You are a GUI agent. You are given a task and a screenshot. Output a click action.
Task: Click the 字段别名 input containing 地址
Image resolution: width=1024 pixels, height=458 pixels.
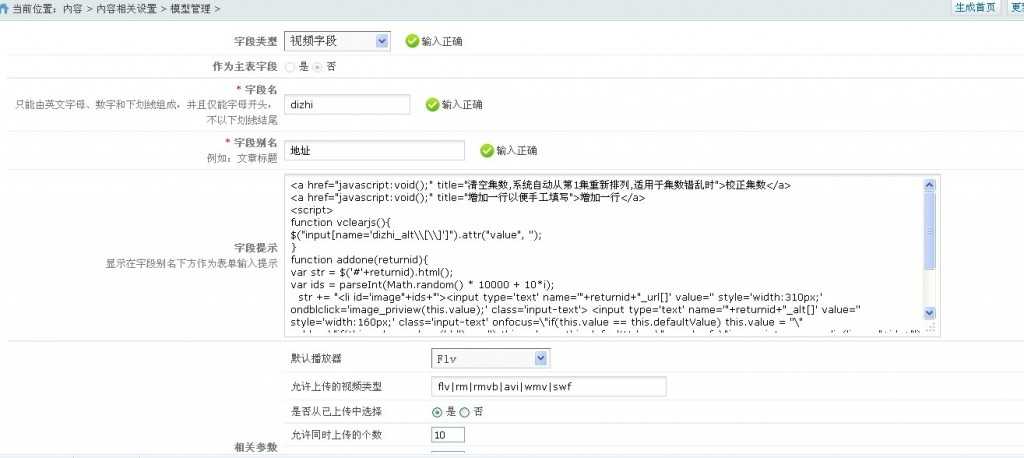click(x=374, y=150)
